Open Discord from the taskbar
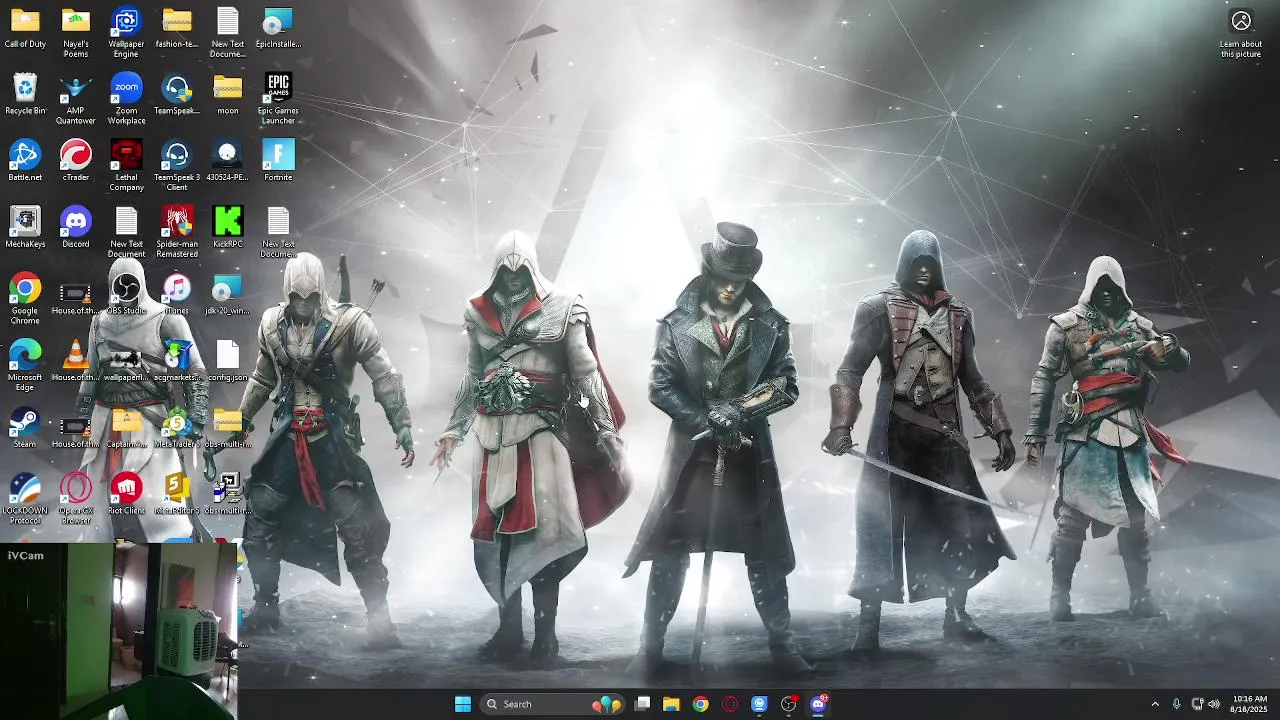 pos(818,704)
